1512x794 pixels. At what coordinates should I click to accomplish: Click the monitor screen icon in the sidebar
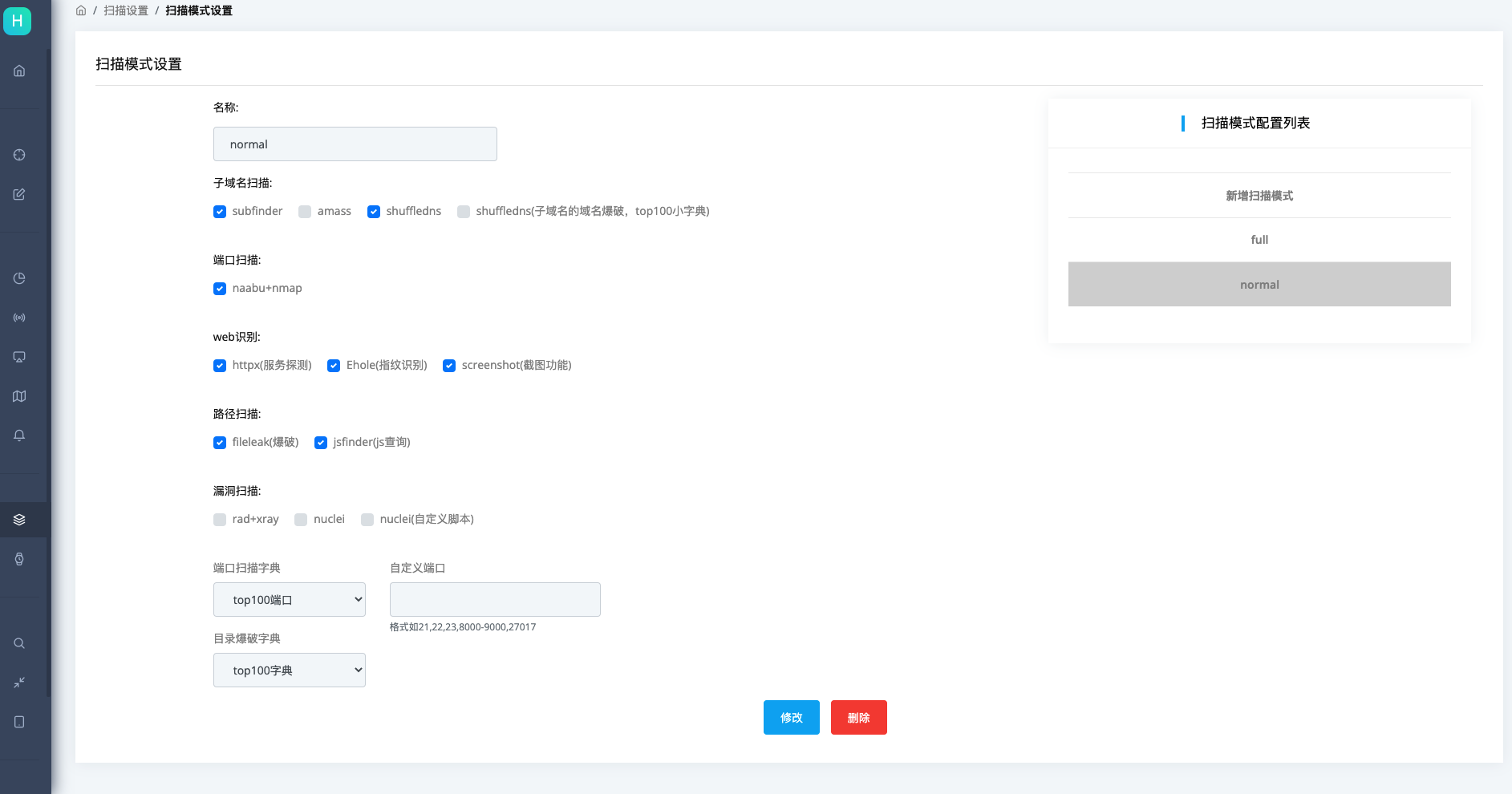(x=19, y=357)
